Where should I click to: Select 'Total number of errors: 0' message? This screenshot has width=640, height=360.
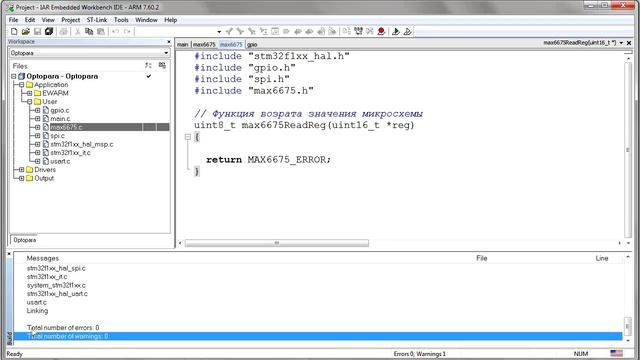pyautogui.click(x=63, y=328)
